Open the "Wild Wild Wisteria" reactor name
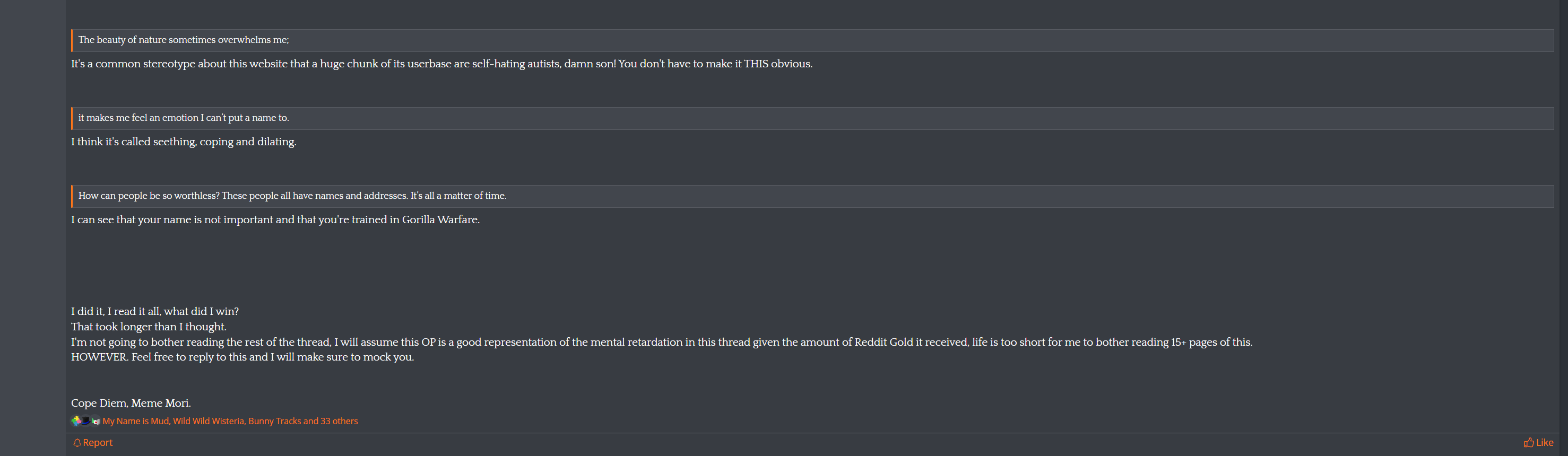1568x456 pixels. click(x=208, y=420)
